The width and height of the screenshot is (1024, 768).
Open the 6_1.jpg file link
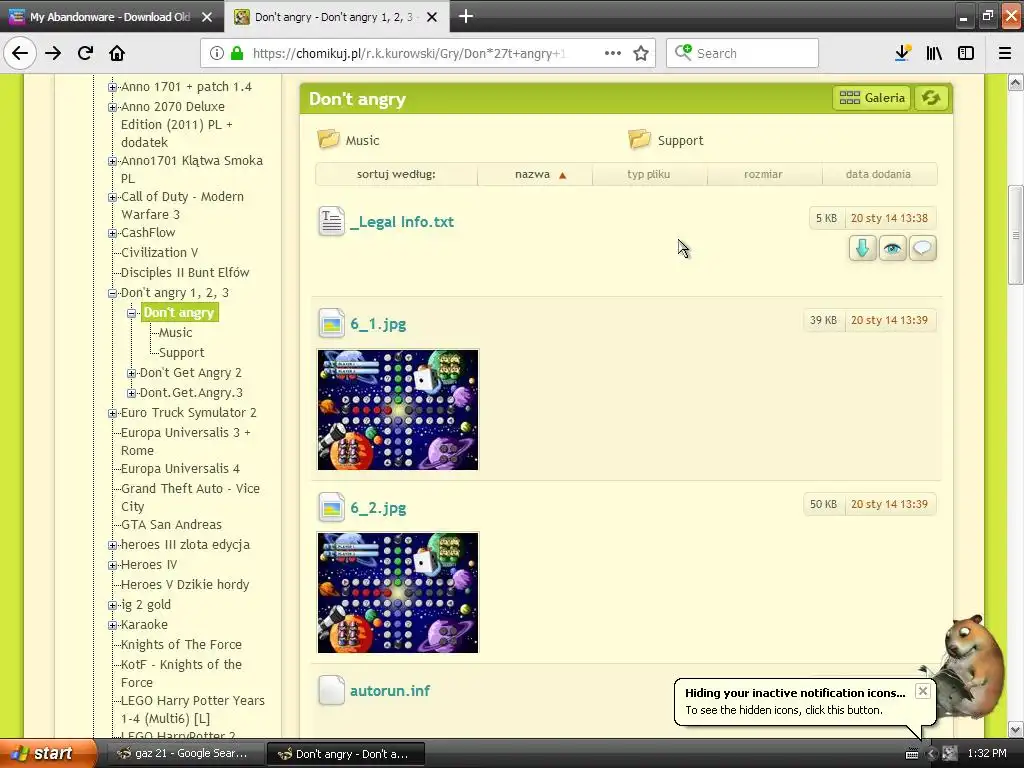tap(378, 324)
